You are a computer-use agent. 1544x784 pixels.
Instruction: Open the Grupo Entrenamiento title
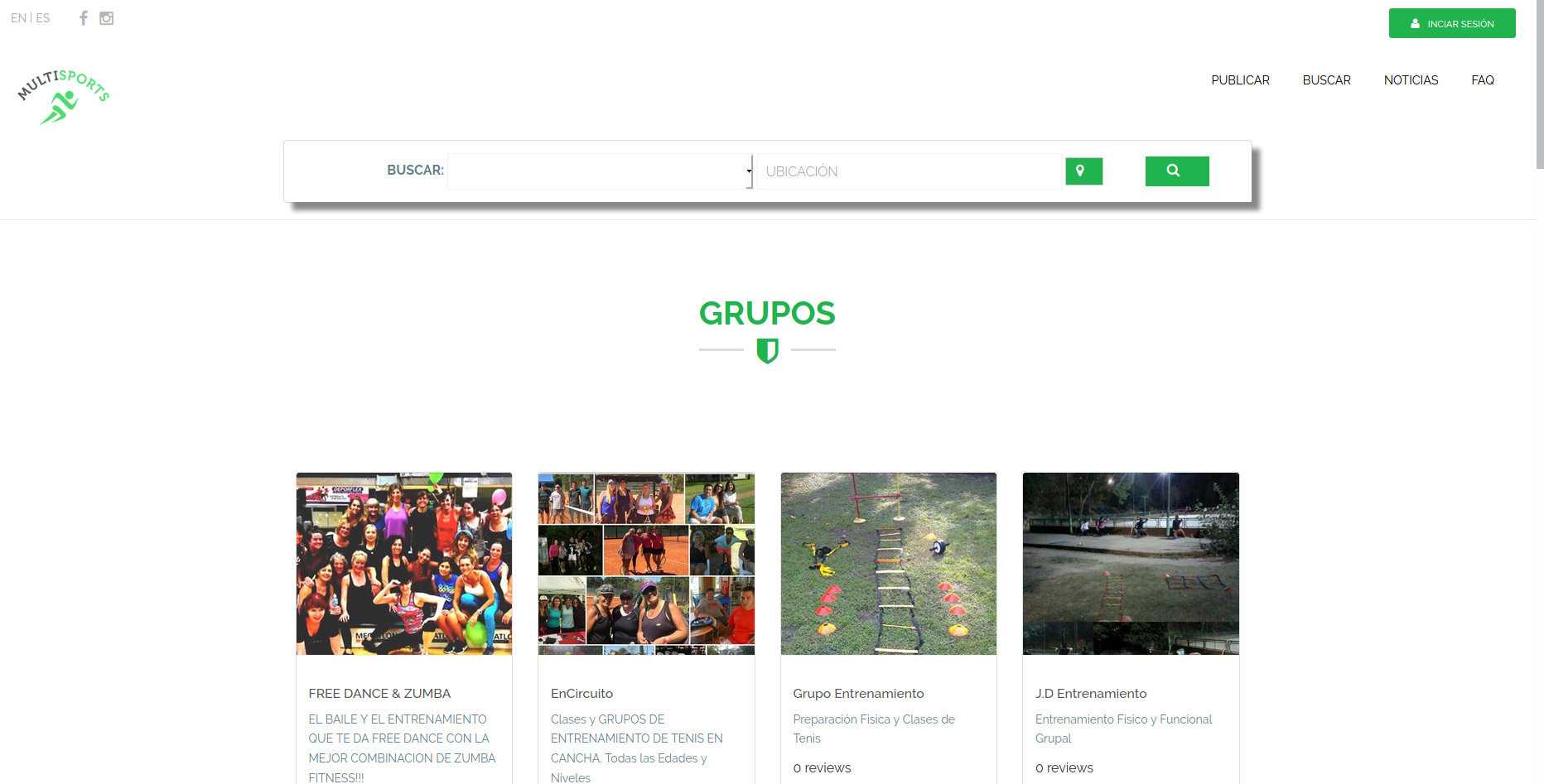[x=858, y=694]
